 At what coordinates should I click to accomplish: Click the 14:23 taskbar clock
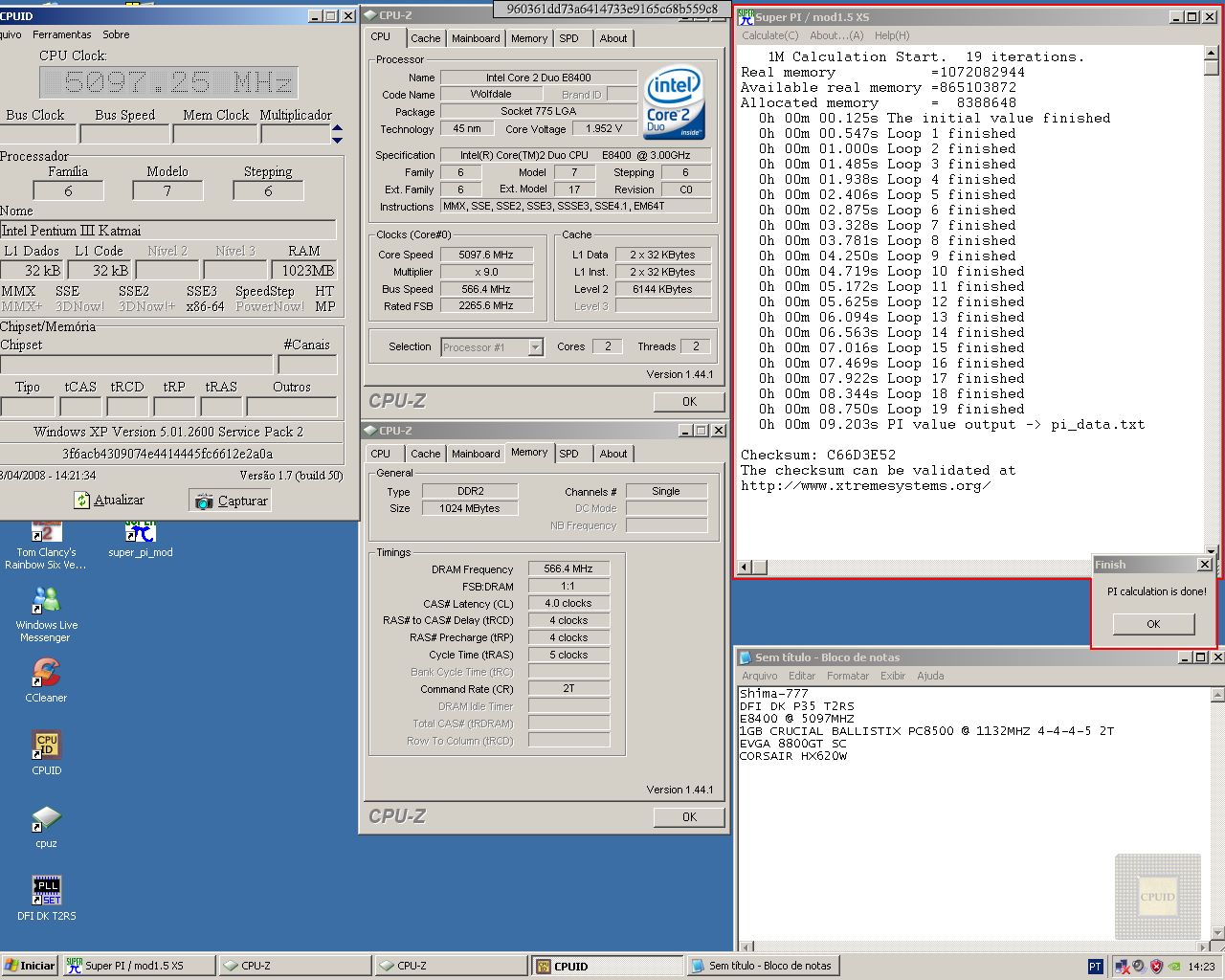[1201, 967]
